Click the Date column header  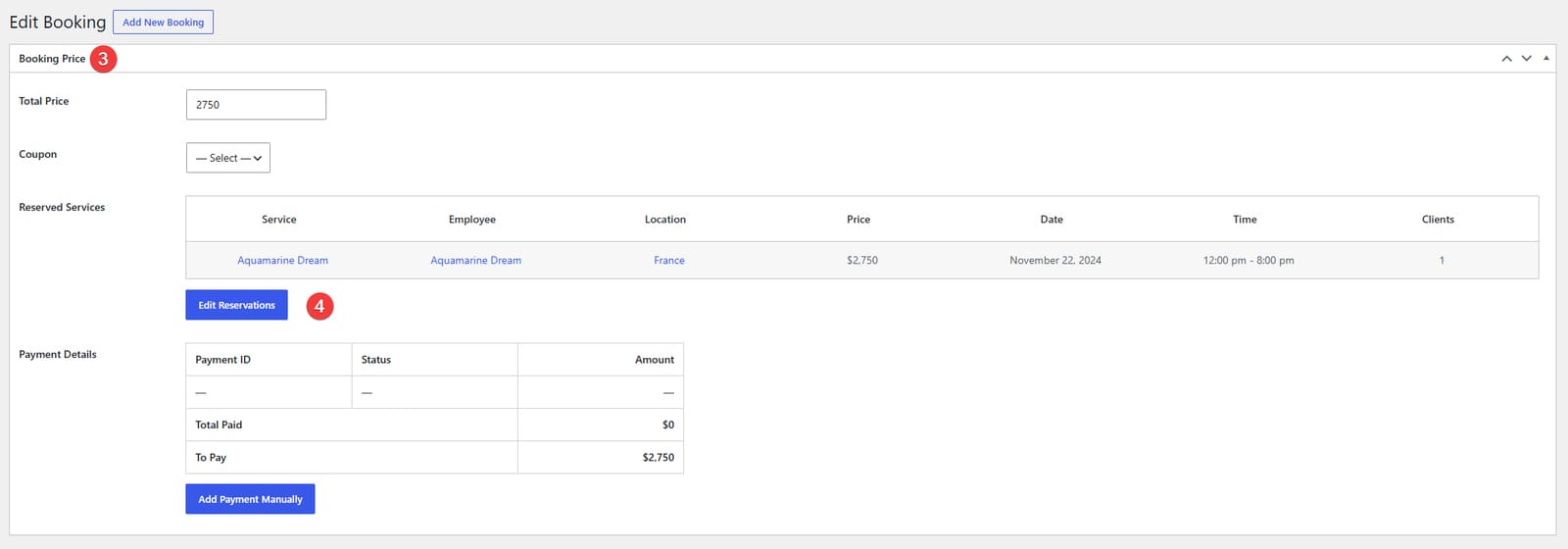1052,220
